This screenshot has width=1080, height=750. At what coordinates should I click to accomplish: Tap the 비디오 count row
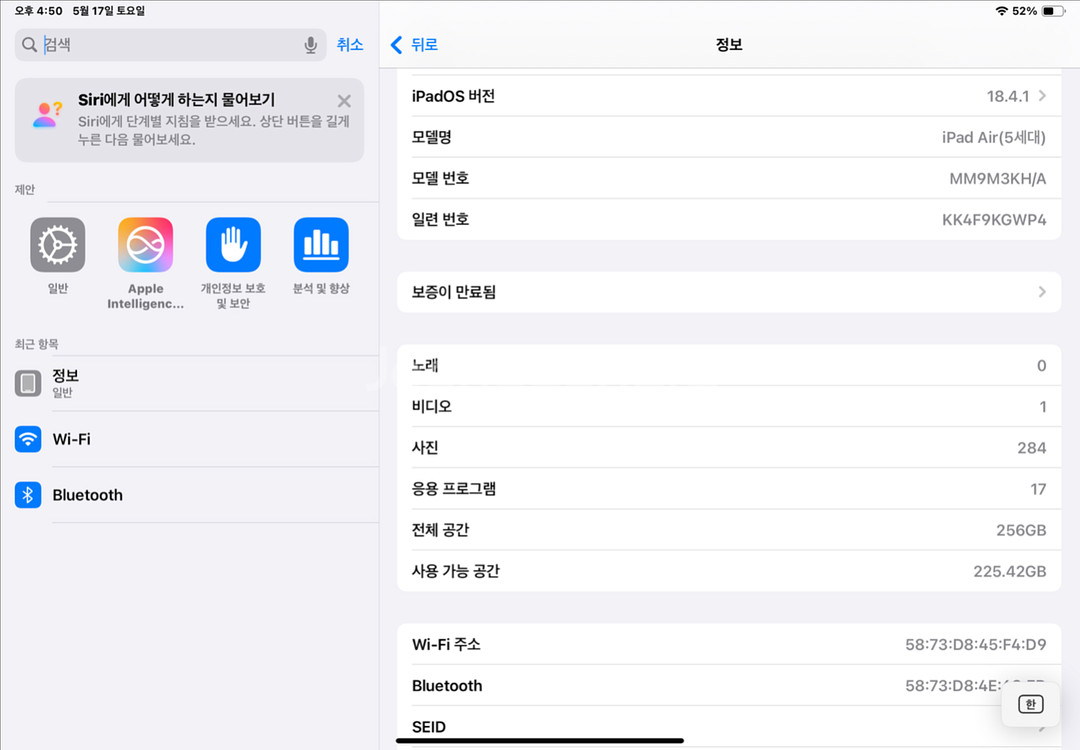pyautogui.click(x=729, y=406)
